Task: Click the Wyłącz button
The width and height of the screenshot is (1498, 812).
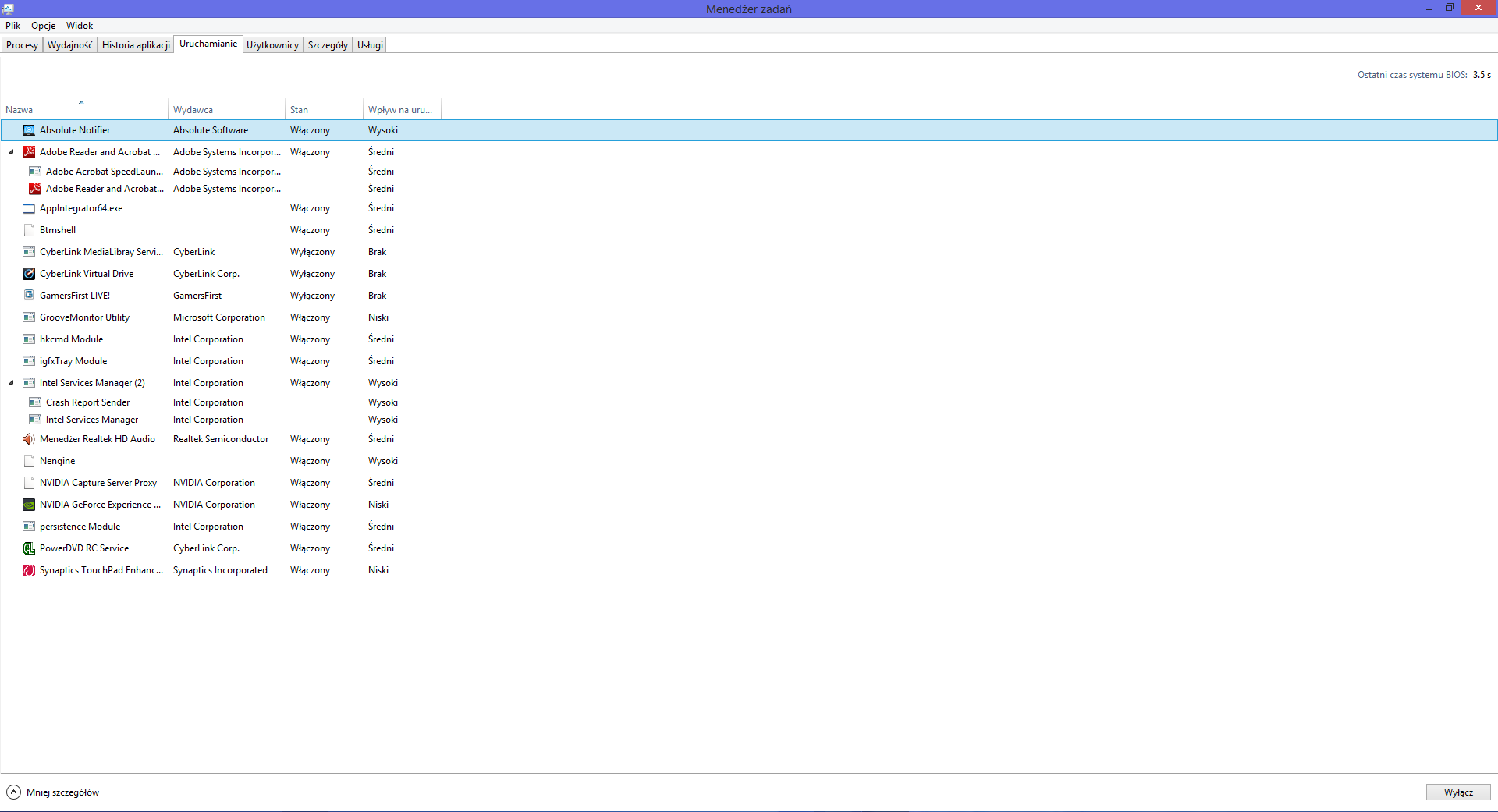Action: pyautogui.click(x=1458, y=792)
